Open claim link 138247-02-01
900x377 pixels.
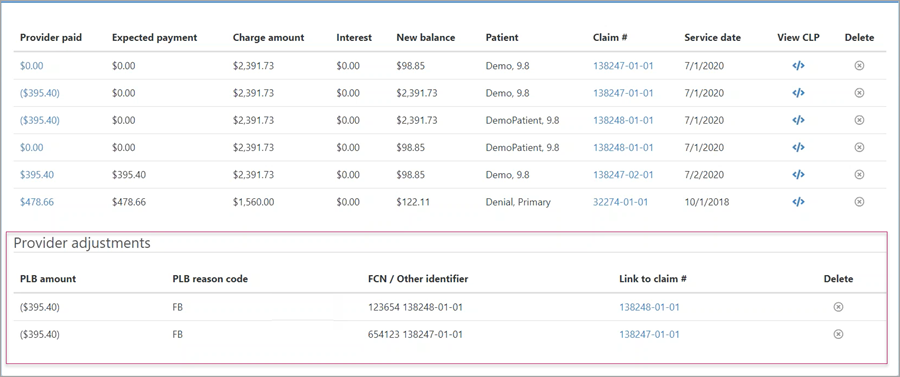[x=623, y=174]
